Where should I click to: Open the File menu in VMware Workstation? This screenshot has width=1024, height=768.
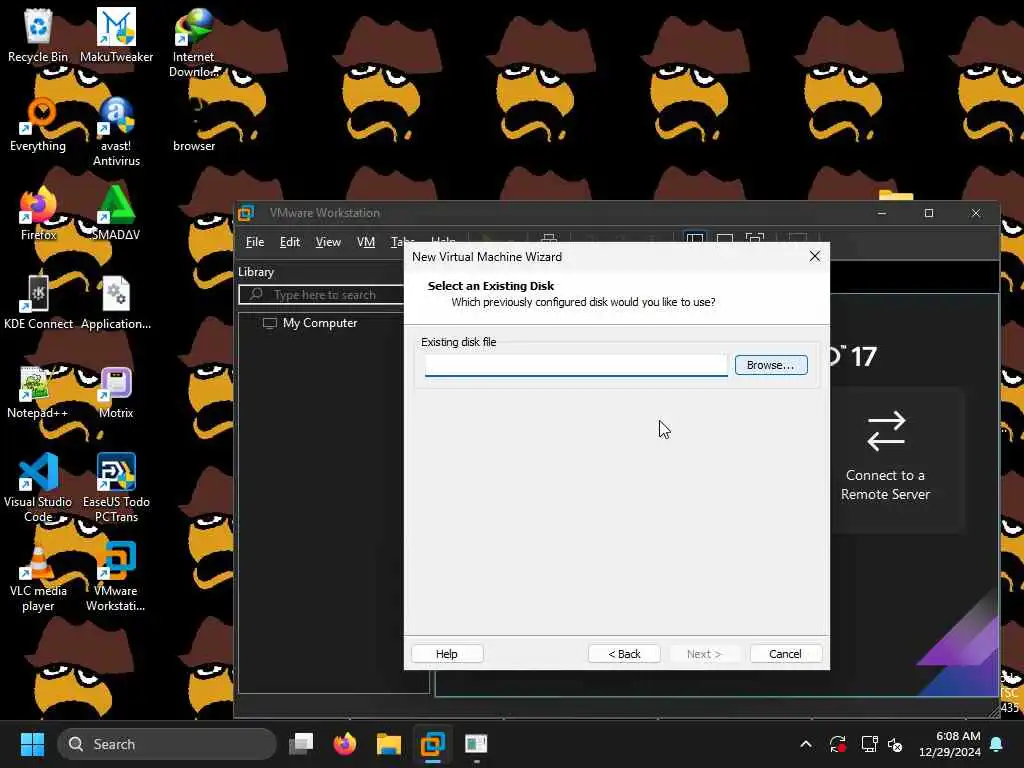(x=255, y=242)
